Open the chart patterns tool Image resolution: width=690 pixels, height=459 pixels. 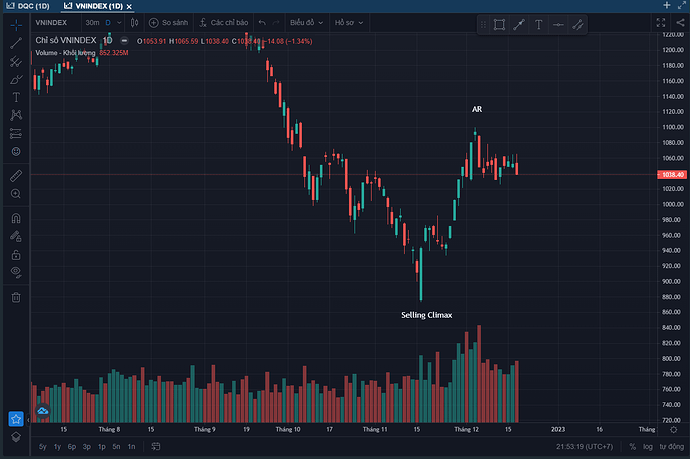click(x=16, y=115)
